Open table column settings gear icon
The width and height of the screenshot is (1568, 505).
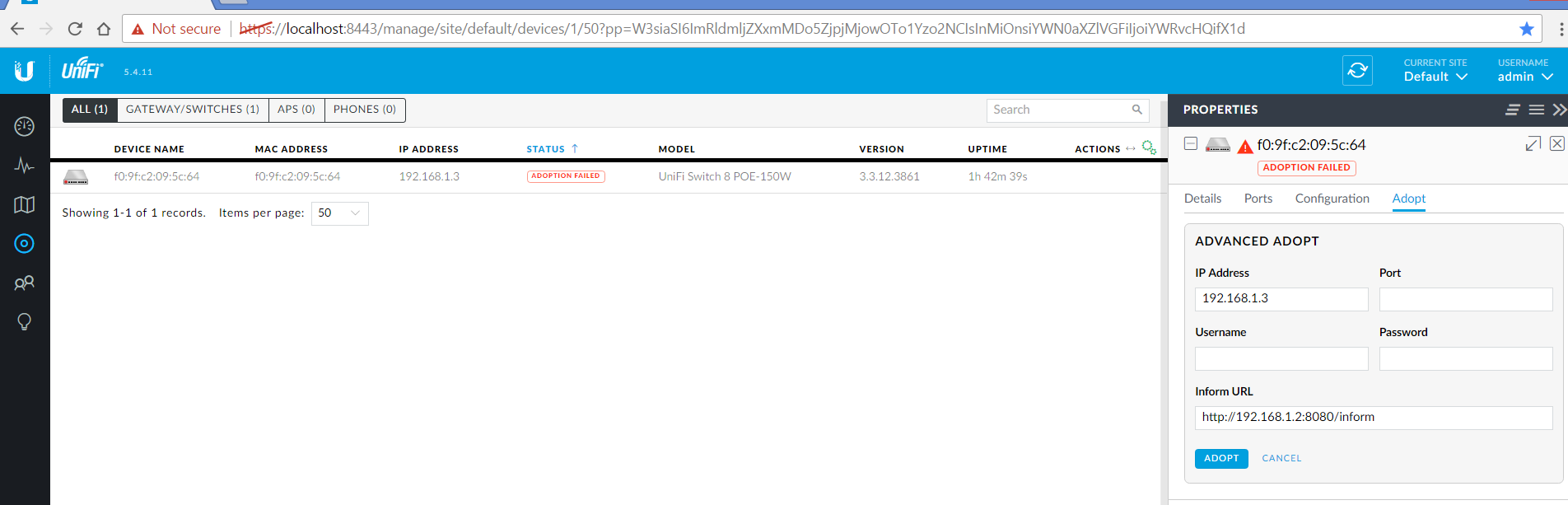click(x=1149, y=148)
